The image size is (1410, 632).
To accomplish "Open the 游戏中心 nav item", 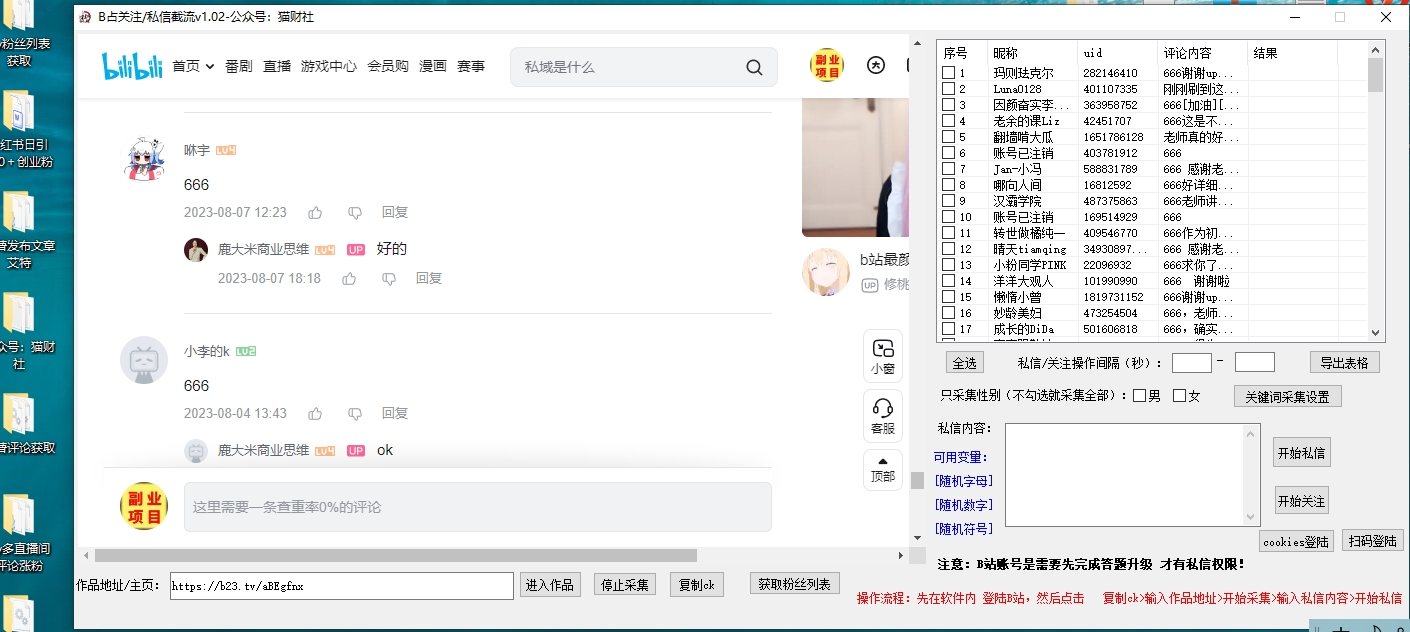I will (328, 67).
